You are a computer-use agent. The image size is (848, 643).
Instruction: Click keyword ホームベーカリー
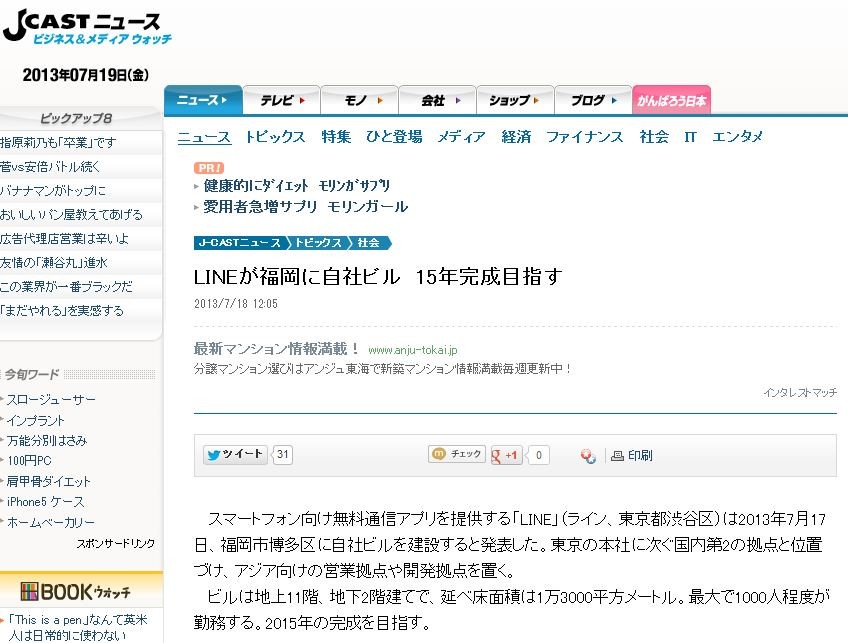pos(50,522)
